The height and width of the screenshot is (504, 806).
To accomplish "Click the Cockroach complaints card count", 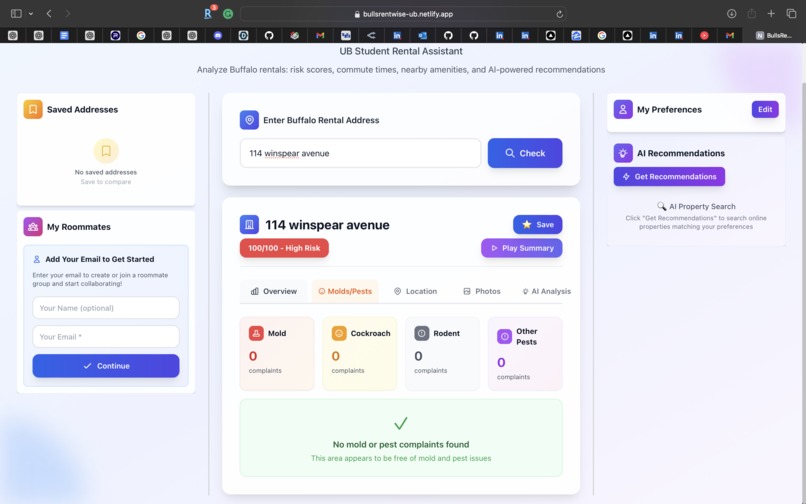I will click(x=336, y=356).
